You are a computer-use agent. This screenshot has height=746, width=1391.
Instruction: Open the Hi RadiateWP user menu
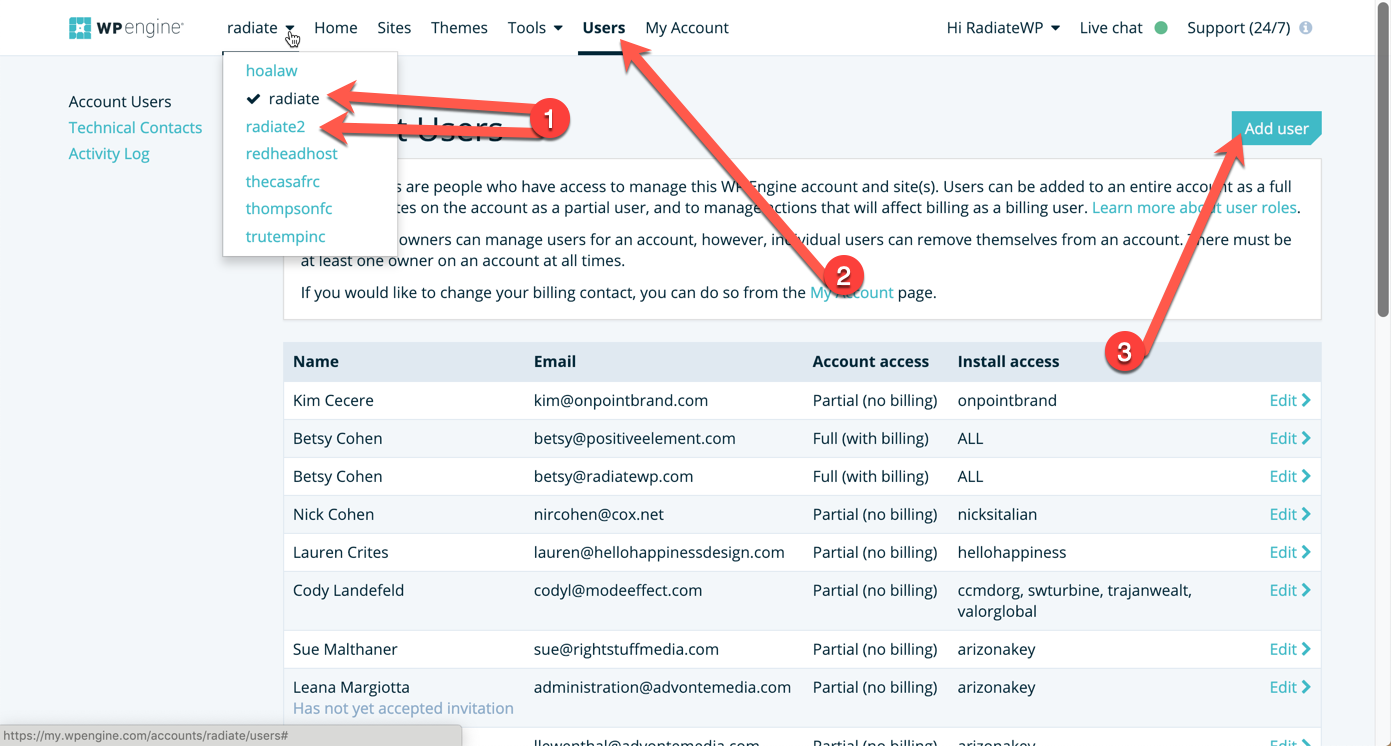(x=1003, y=28)
